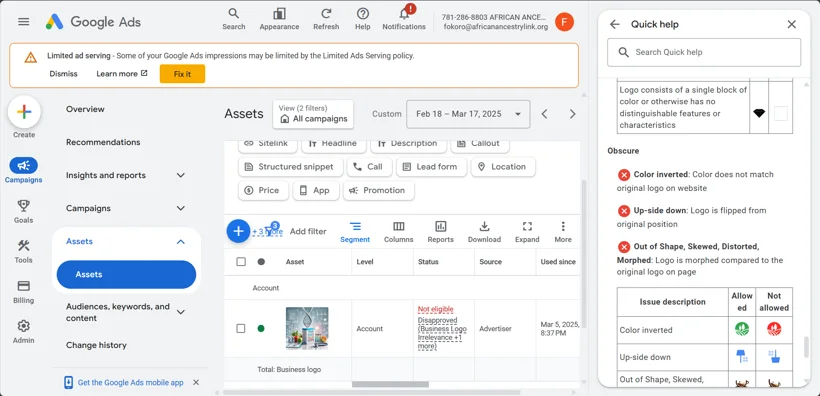Viewport: 820px width, 396px height.
Task: Check the business logo asset row
Action: (x=241, y=329)
